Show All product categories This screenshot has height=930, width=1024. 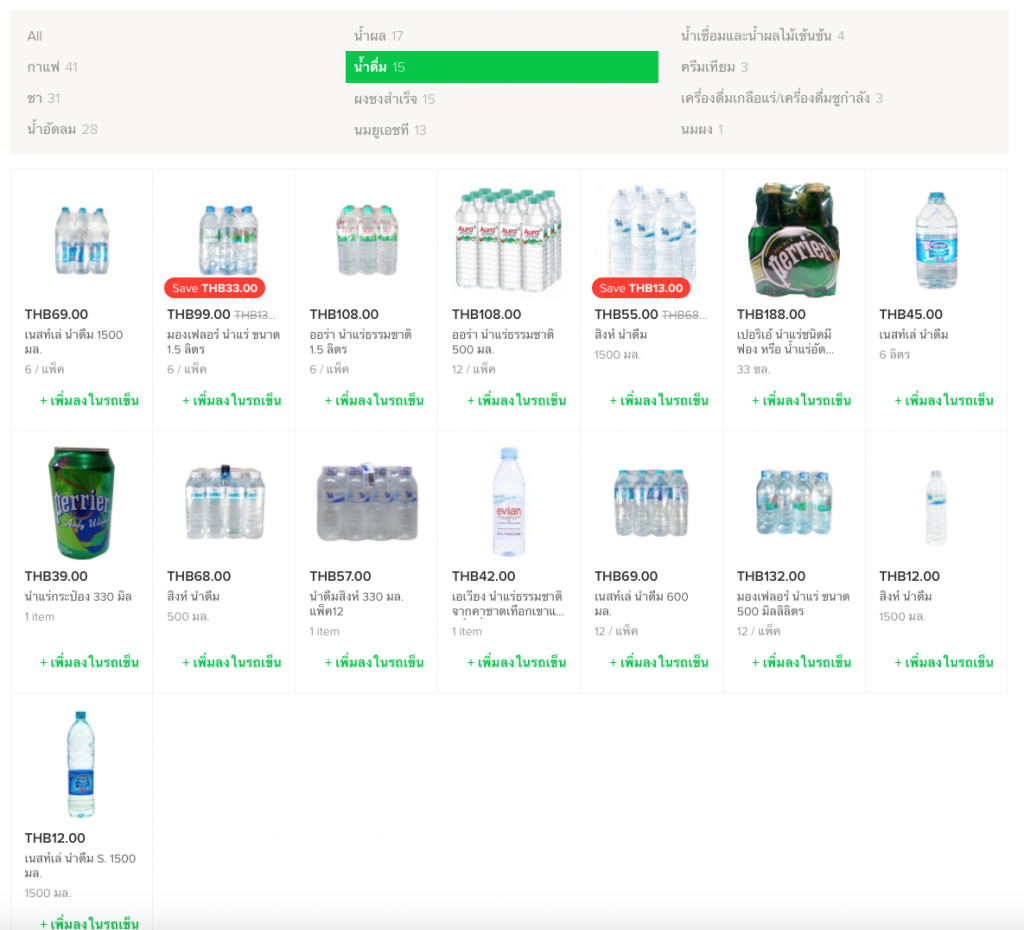coord(35,36)
